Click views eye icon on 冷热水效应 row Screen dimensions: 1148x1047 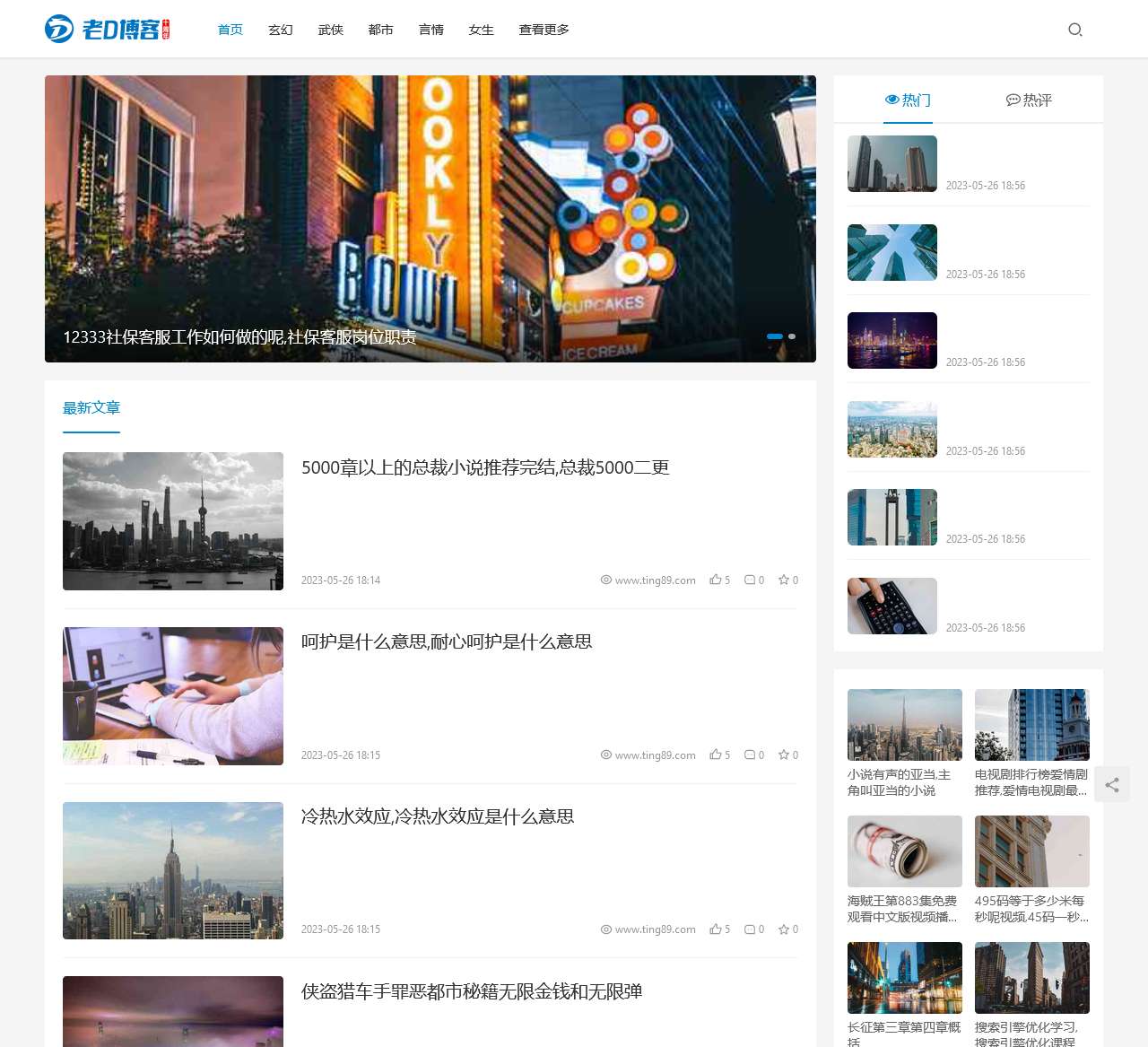tap(606, 929)
